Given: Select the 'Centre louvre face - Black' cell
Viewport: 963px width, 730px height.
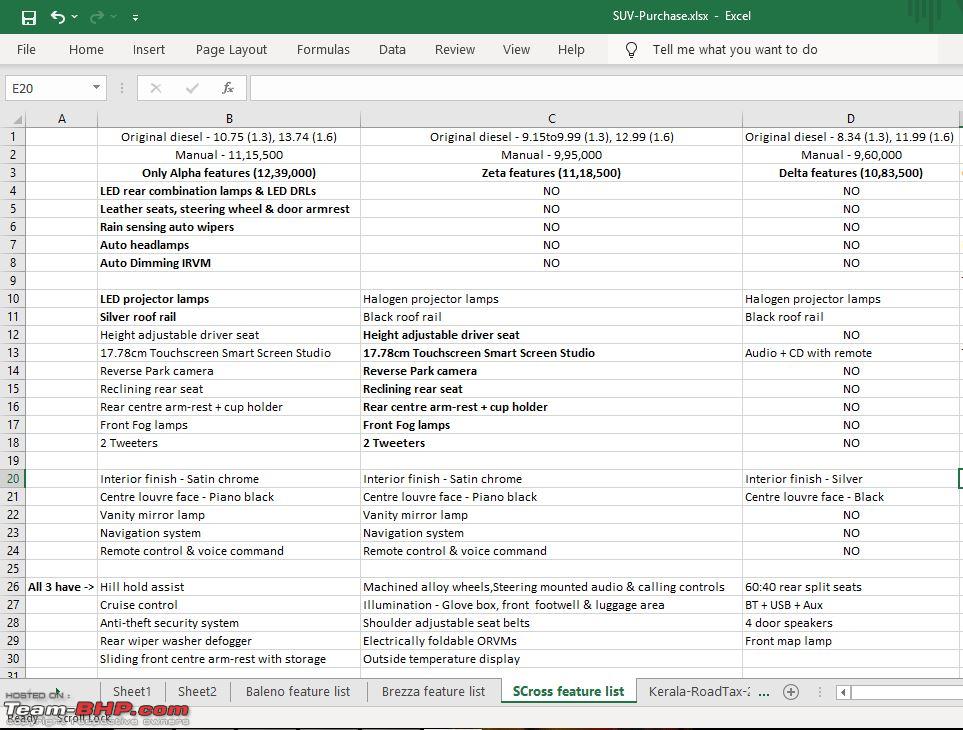Looking at the screenshot, I should 851,497.
